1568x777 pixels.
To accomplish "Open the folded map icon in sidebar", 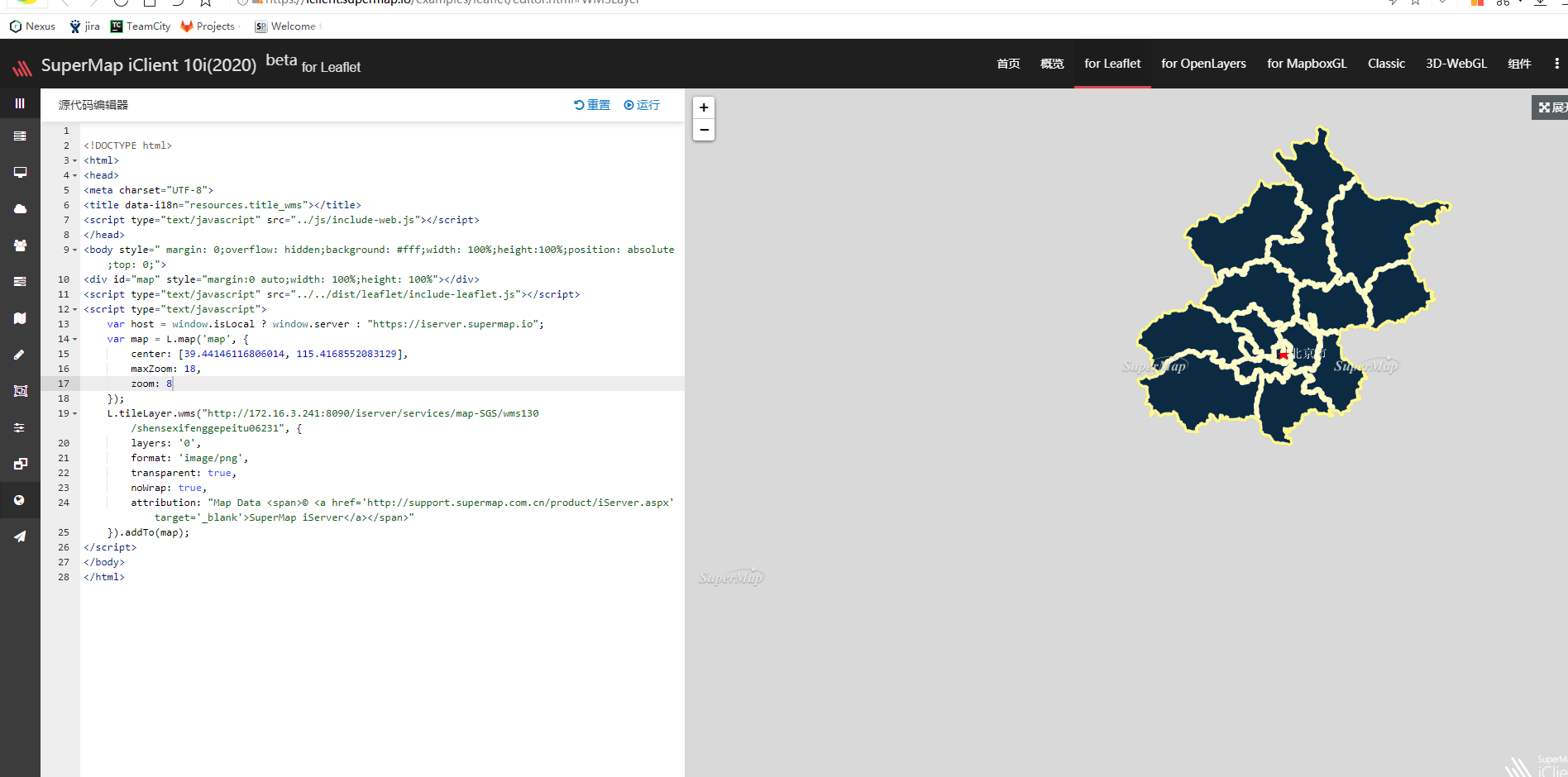I will point(20,318).
